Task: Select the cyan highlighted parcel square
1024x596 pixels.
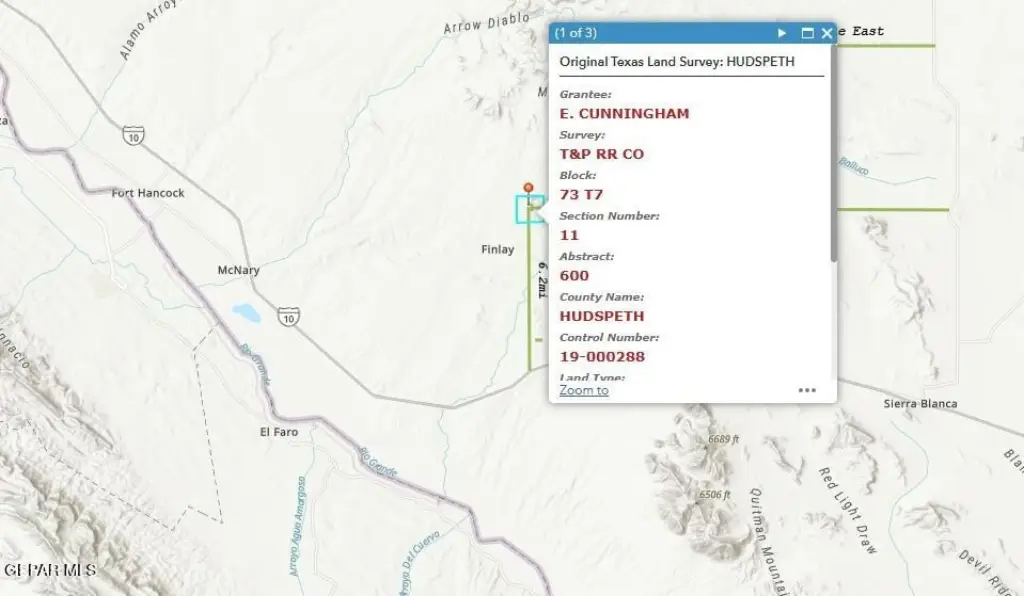Action: (527, 210)
